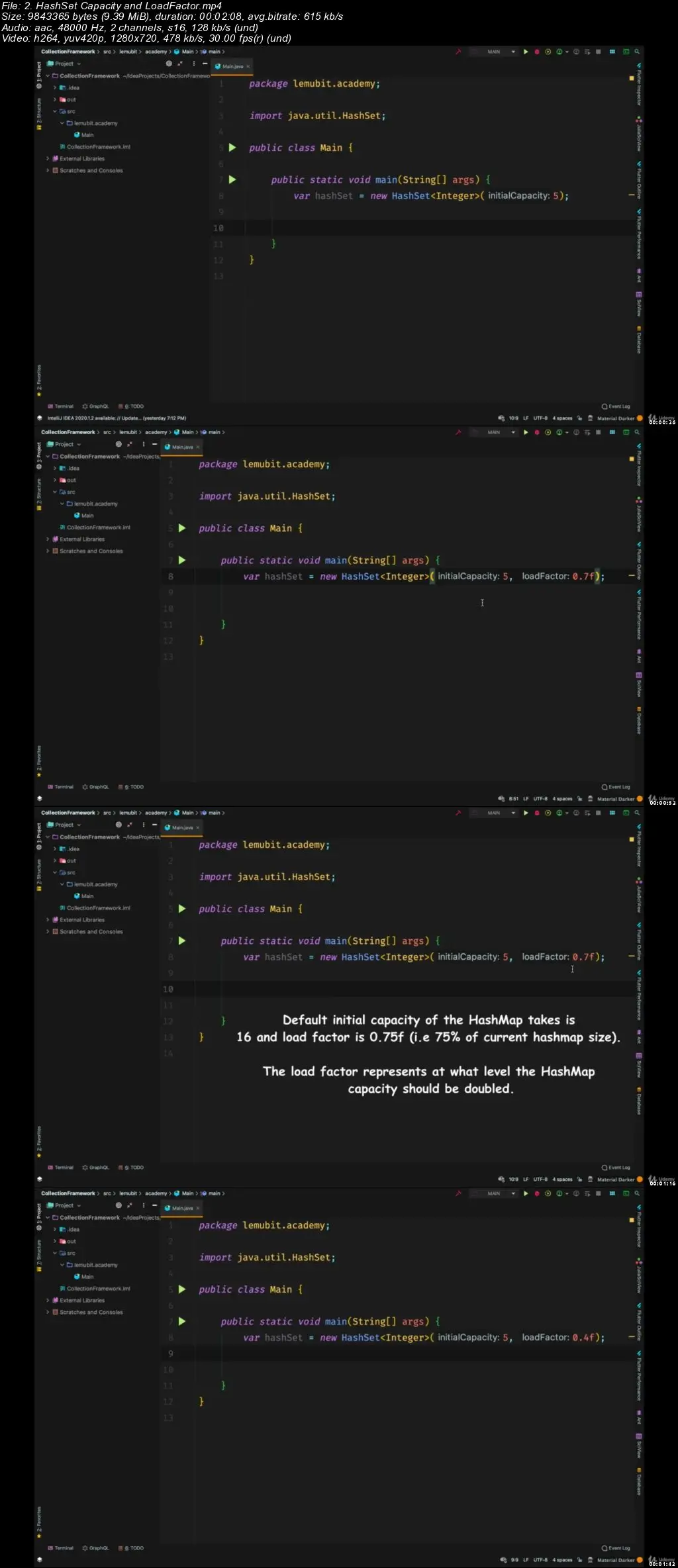Toggle 2: Structure tool window button, second frame
678x1568 pixels.
click(x=39, y=494)
